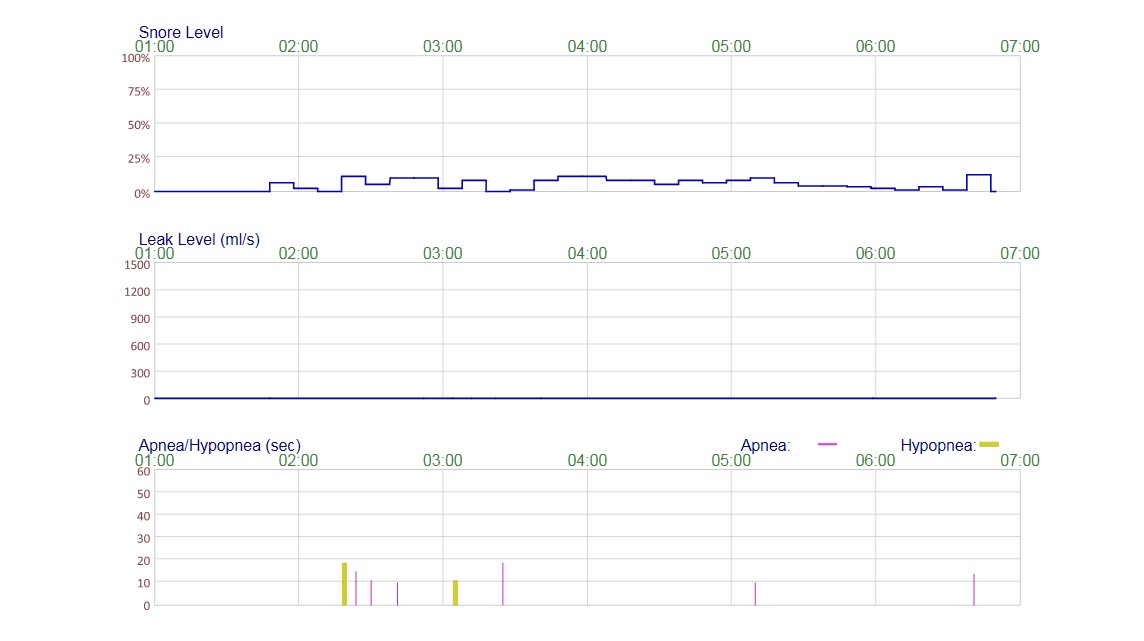Click the 600 leak axis label
This screenshot has width=1144, height=641.
[140, 346]
